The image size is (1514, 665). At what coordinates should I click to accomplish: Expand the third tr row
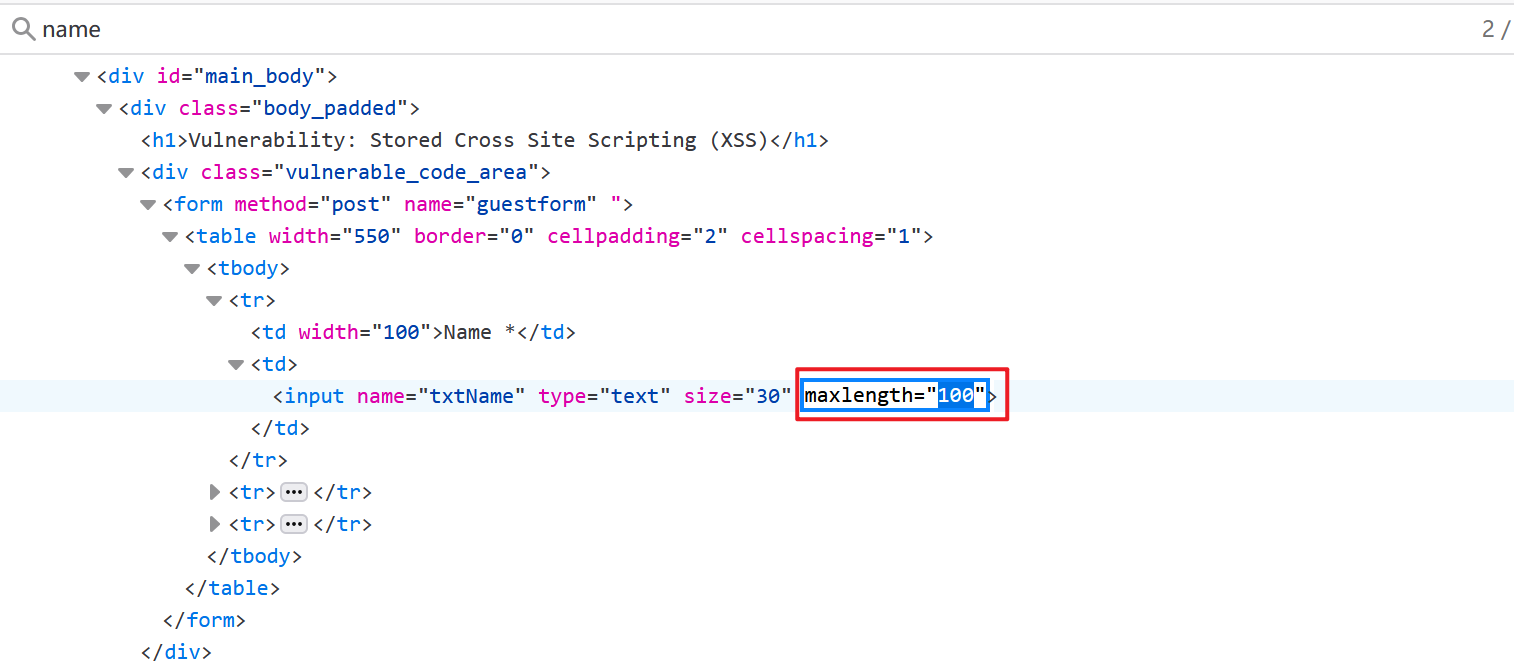(214, 524)
